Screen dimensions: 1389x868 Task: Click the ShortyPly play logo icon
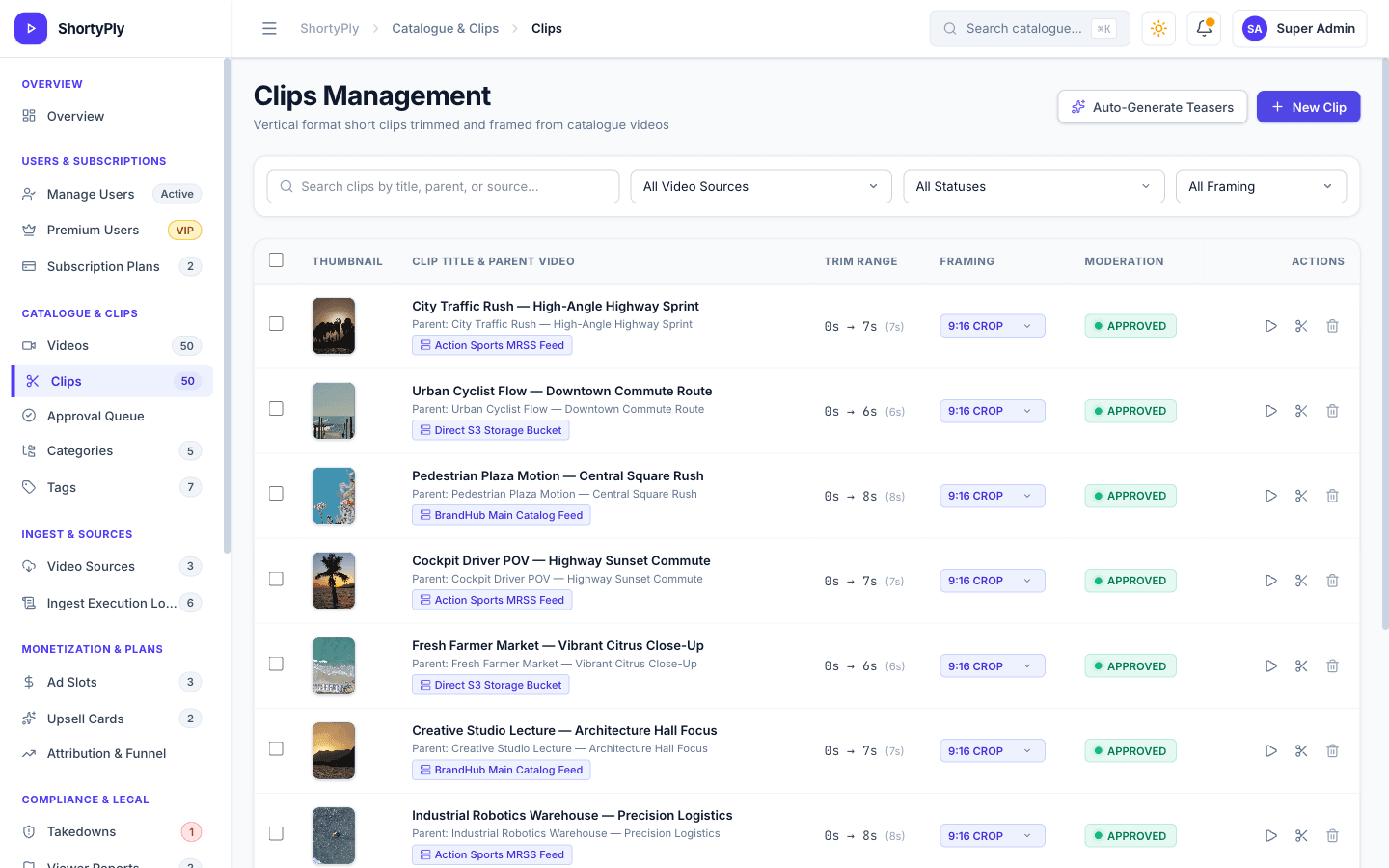31,29
